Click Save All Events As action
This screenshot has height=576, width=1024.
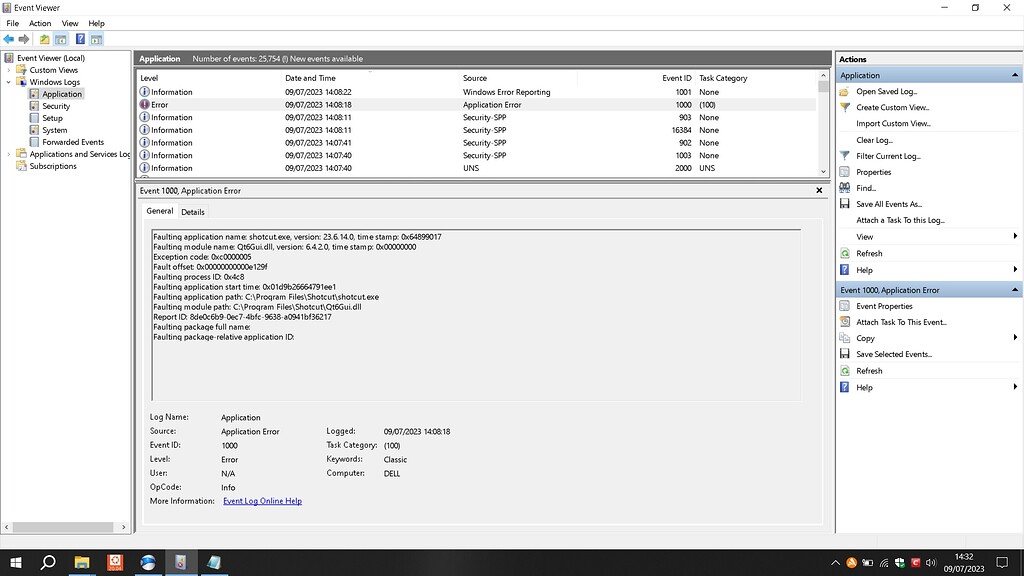pyautogui.click(x=891, y=204)
